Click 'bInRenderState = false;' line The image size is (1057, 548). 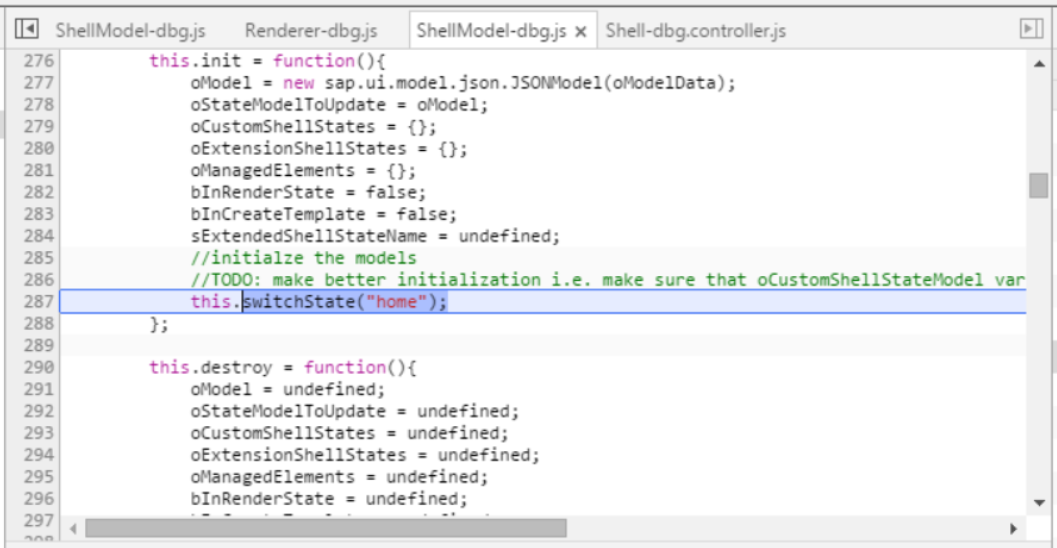tap(308, 192)
